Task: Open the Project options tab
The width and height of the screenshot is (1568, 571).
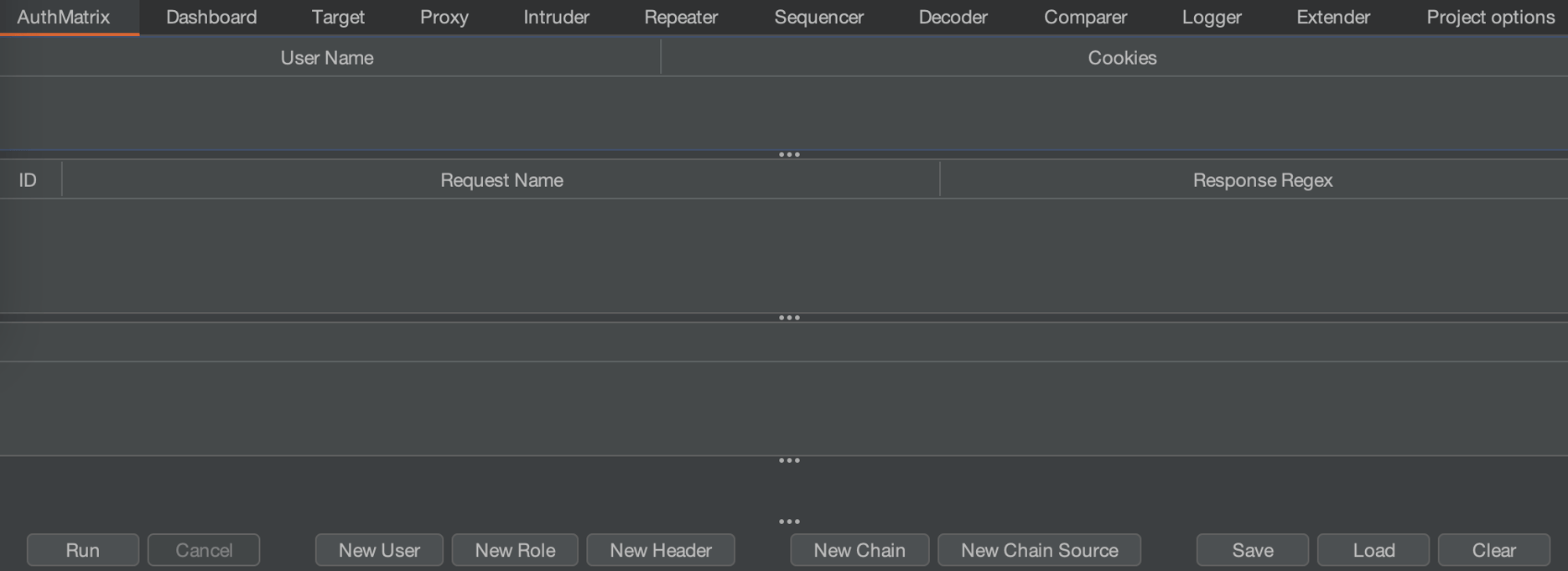Action: click(1490, 17)
